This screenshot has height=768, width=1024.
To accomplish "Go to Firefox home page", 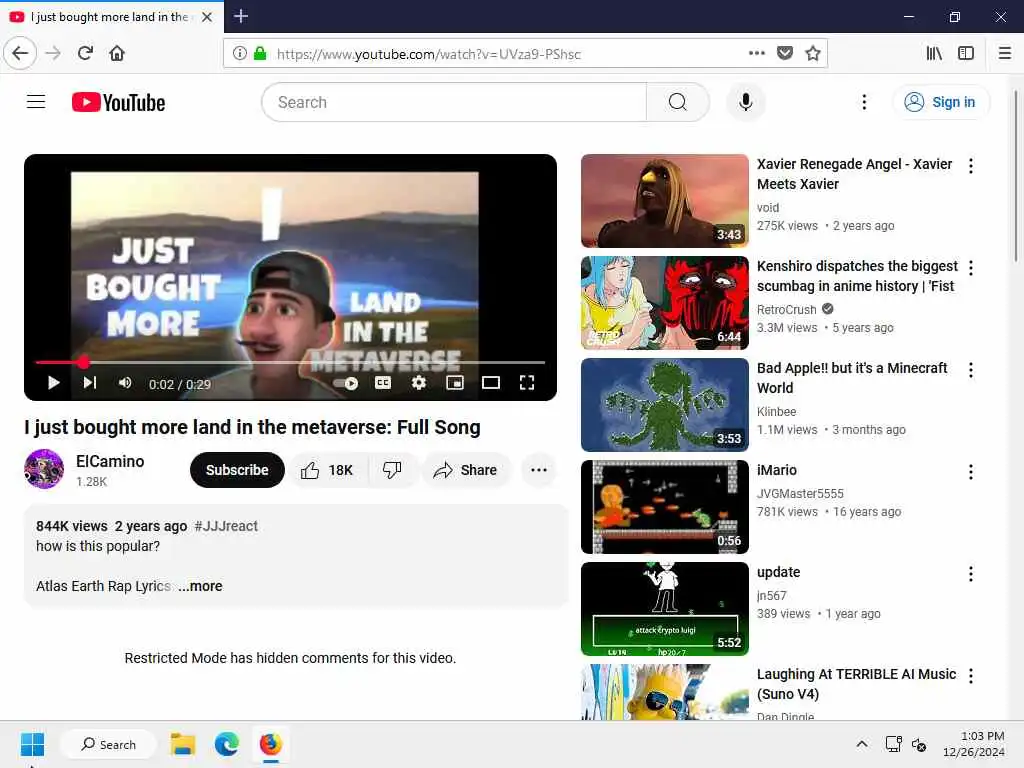I will (x=117, y=53).
